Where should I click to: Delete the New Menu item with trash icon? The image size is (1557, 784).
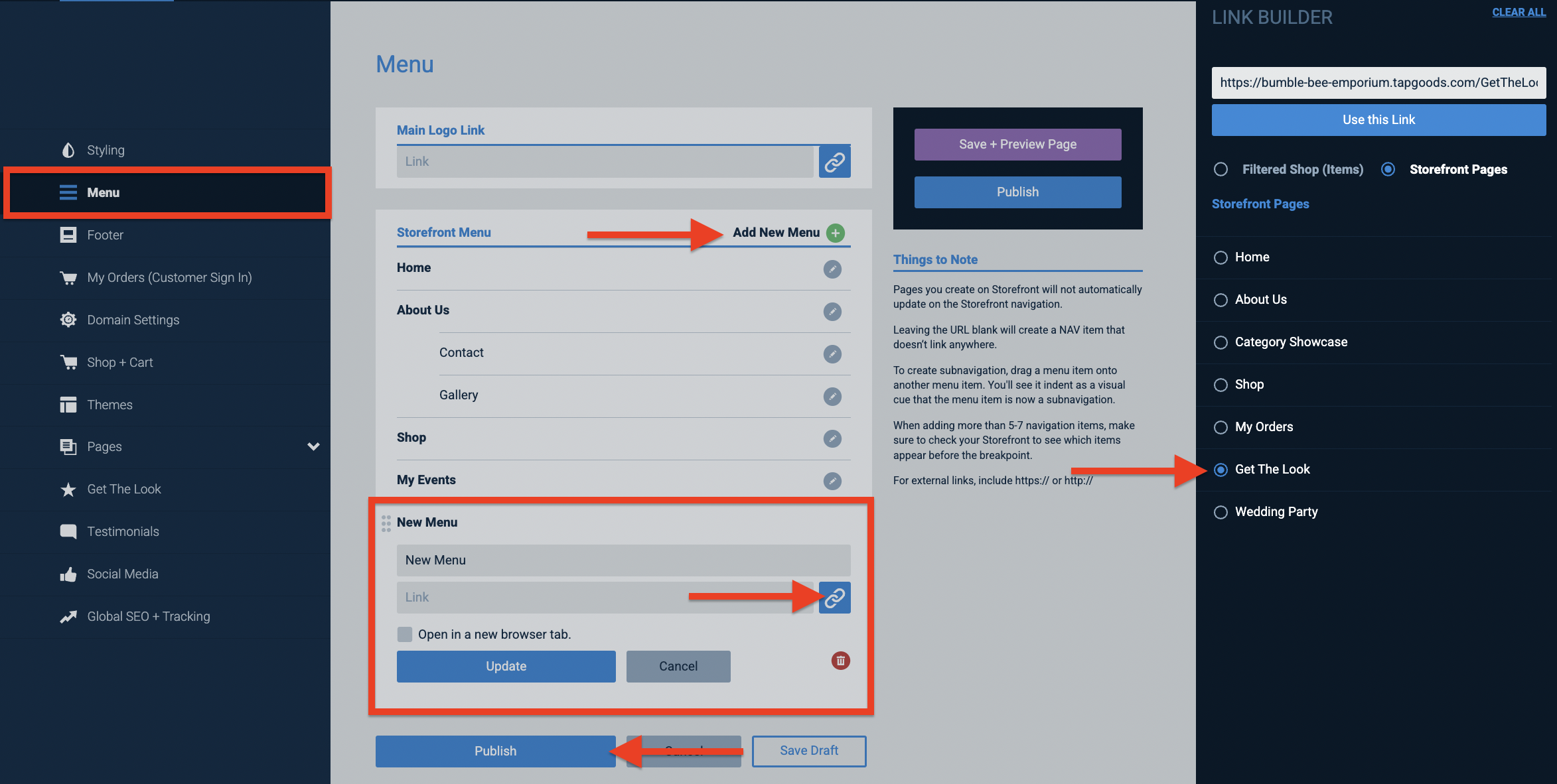click(841, 661)
